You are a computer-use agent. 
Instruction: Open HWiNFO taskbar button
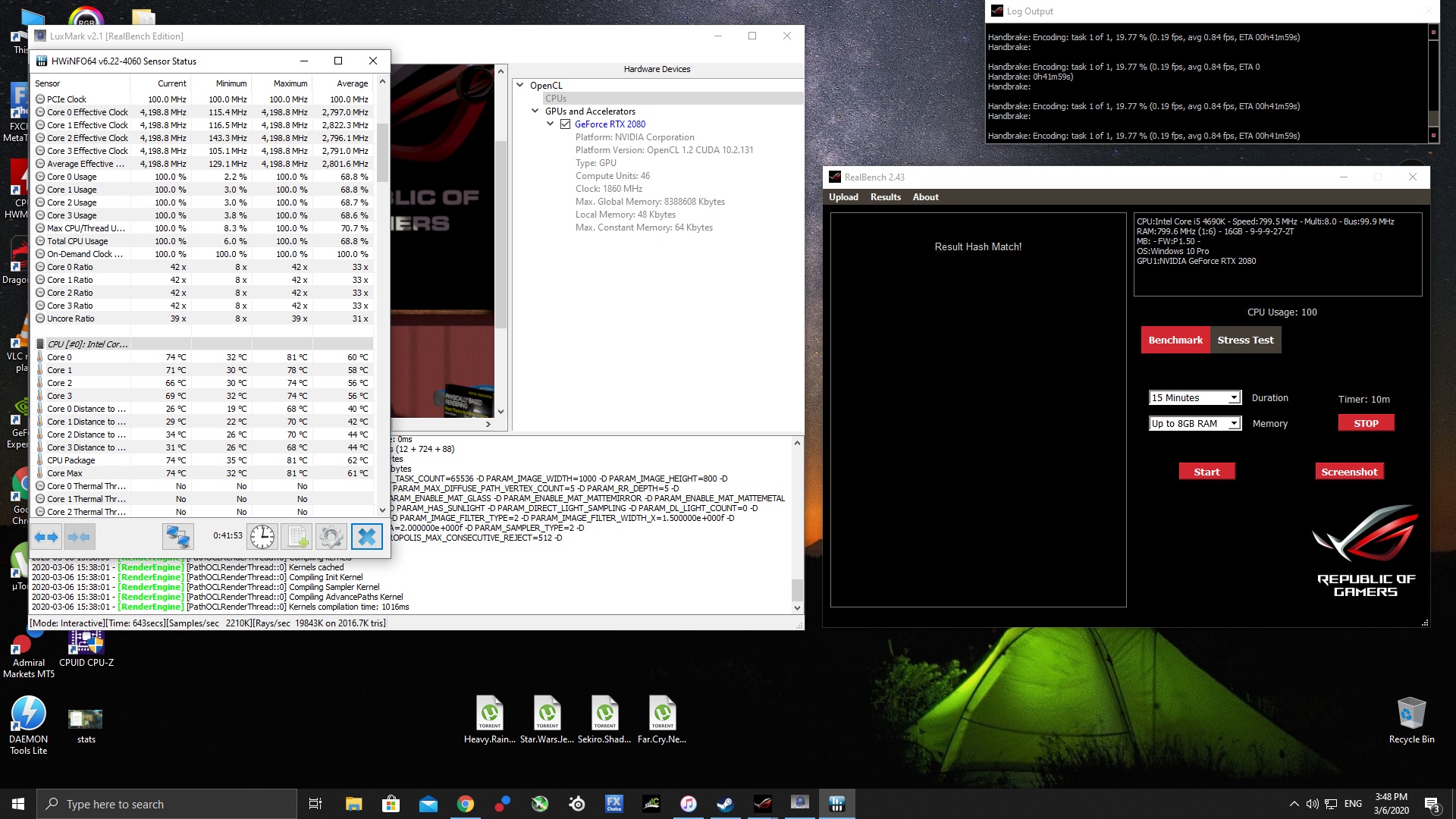pos(837,804)
